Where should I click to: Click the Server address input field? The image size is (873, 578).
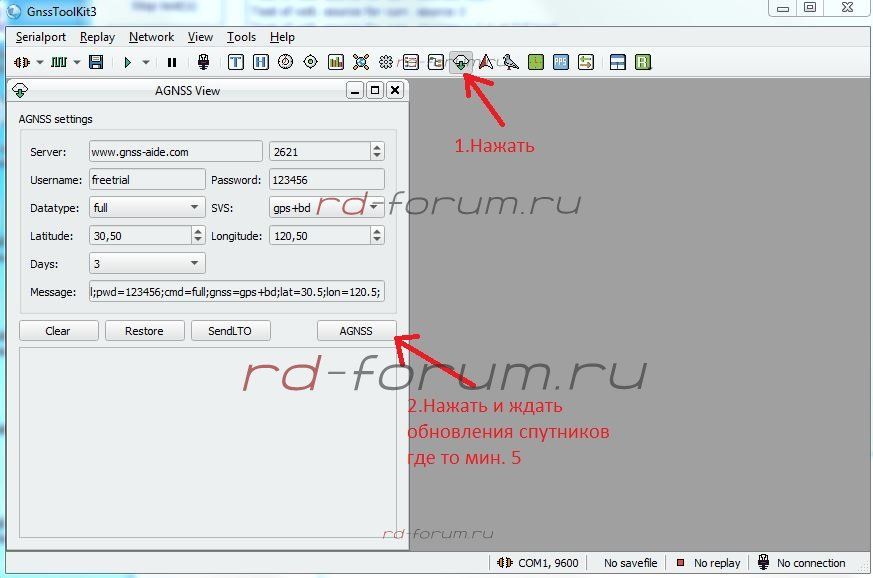click(x=175, y=152)
